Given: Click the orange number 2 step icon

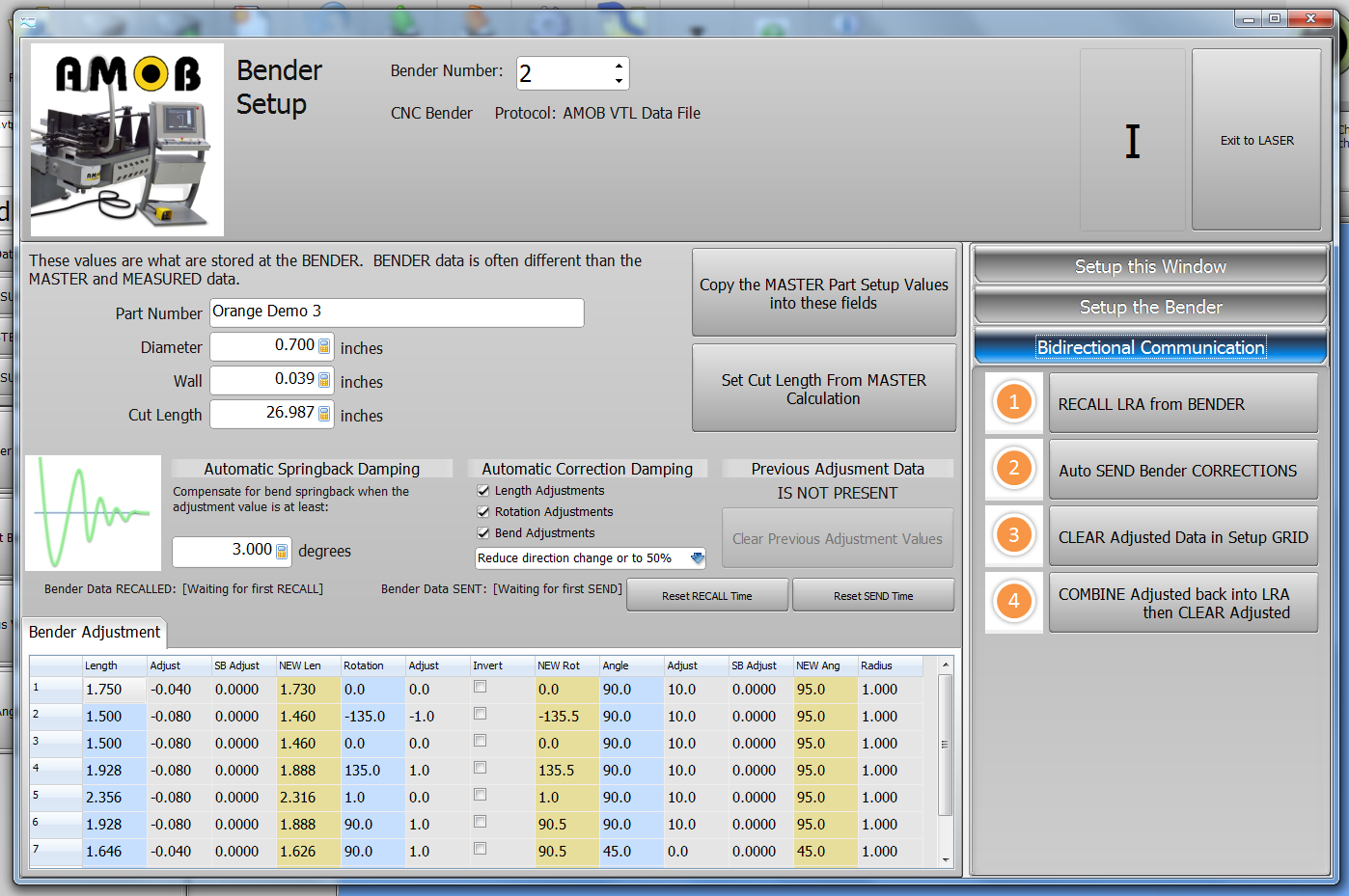Looking at the screenshot, I should 1013,469.
